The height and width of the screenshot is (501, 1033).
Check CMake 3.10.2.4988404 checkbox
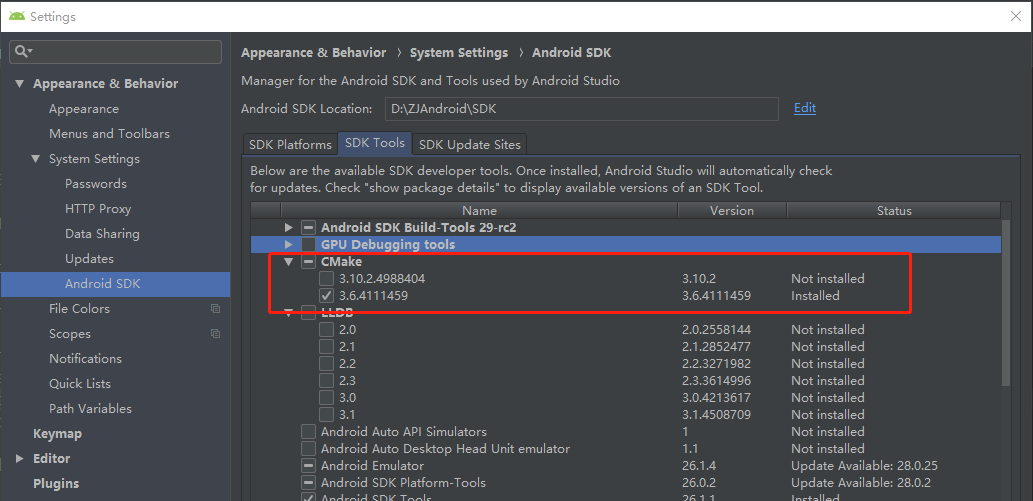326,279
